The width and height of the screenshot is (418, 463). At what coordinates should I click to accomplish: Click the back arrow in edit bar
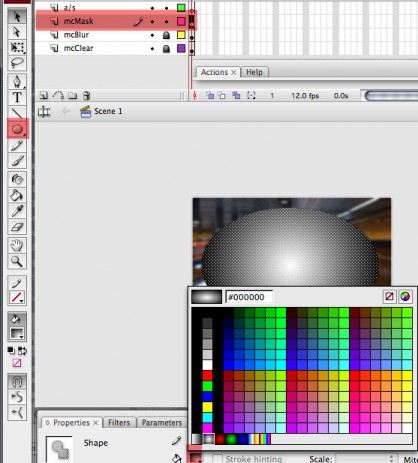point(66,111)
